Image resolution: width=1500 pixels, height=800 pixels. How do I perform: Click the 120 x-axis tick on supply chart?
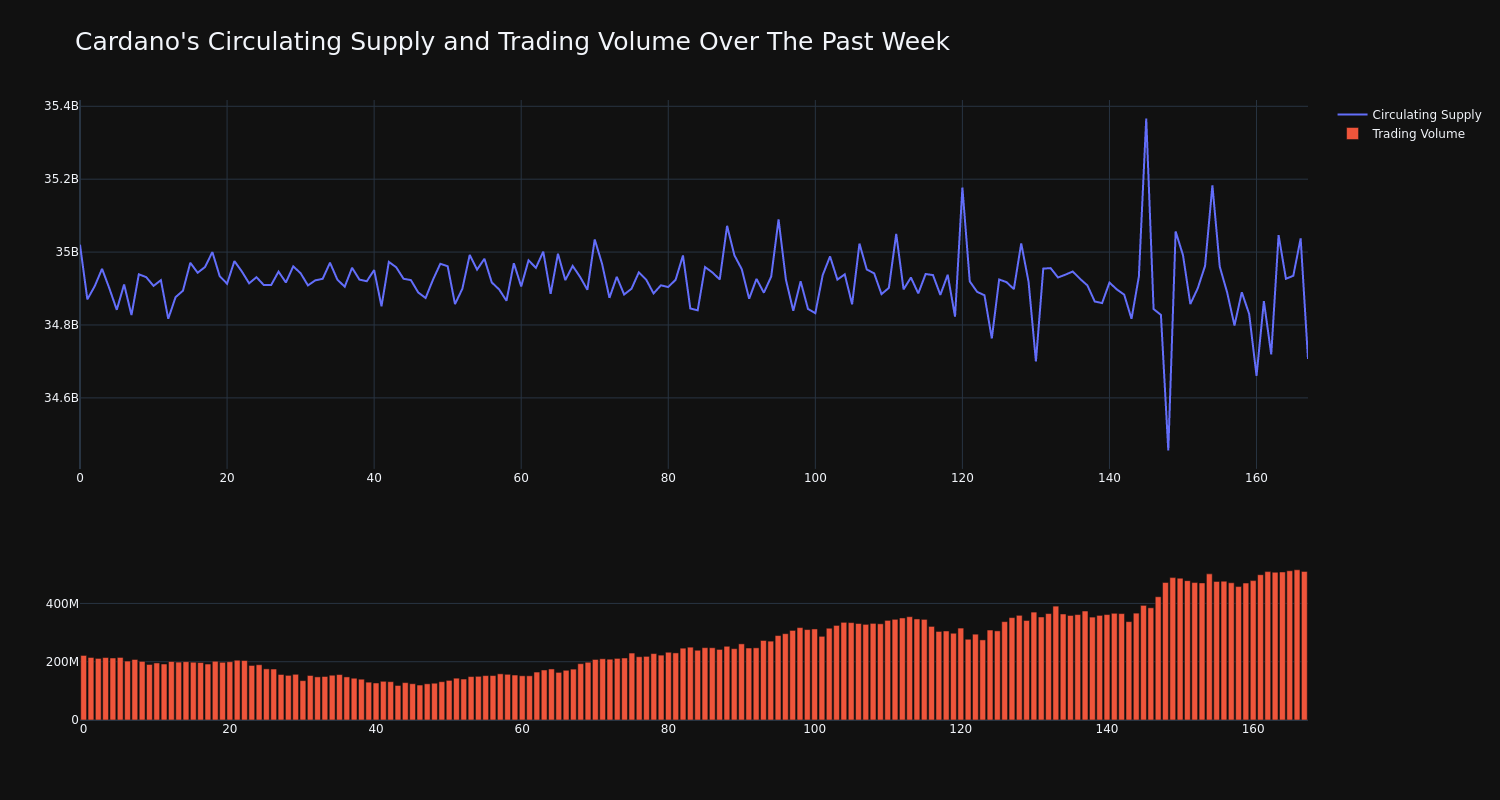tap(962, 478)
